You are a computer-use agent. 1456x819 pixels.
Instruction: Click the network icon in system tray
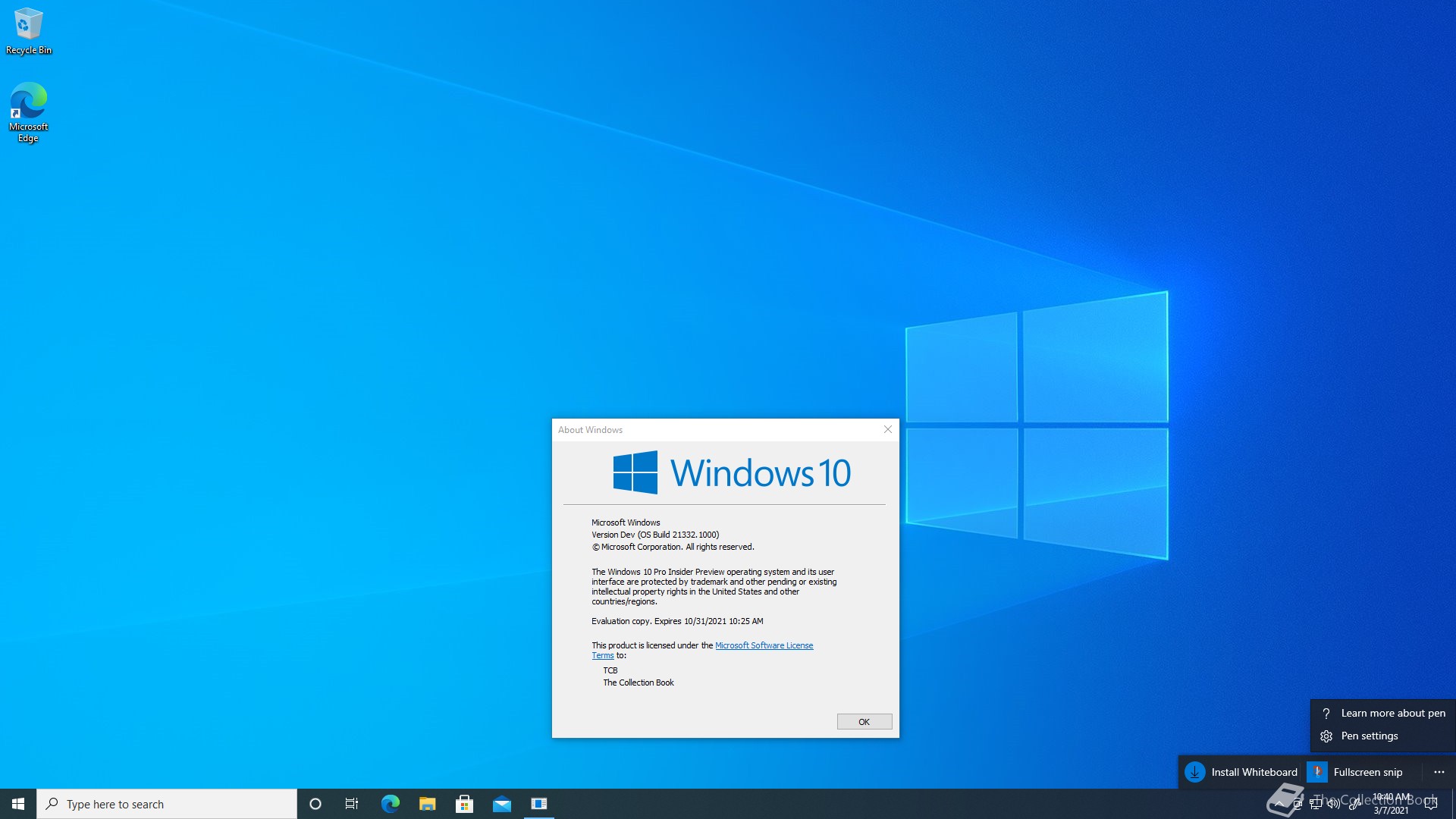coord(1316,804)
